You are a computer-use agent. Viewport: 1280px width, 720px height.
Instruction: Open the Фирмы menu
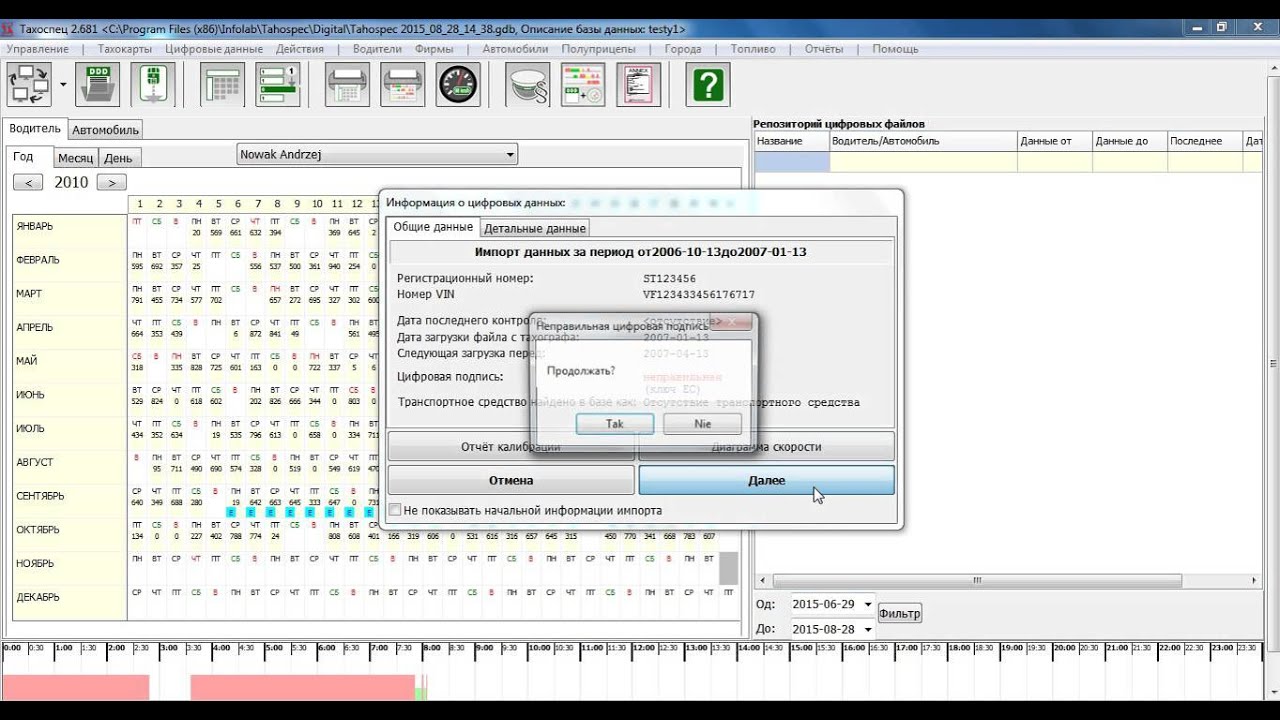(433, 49)
